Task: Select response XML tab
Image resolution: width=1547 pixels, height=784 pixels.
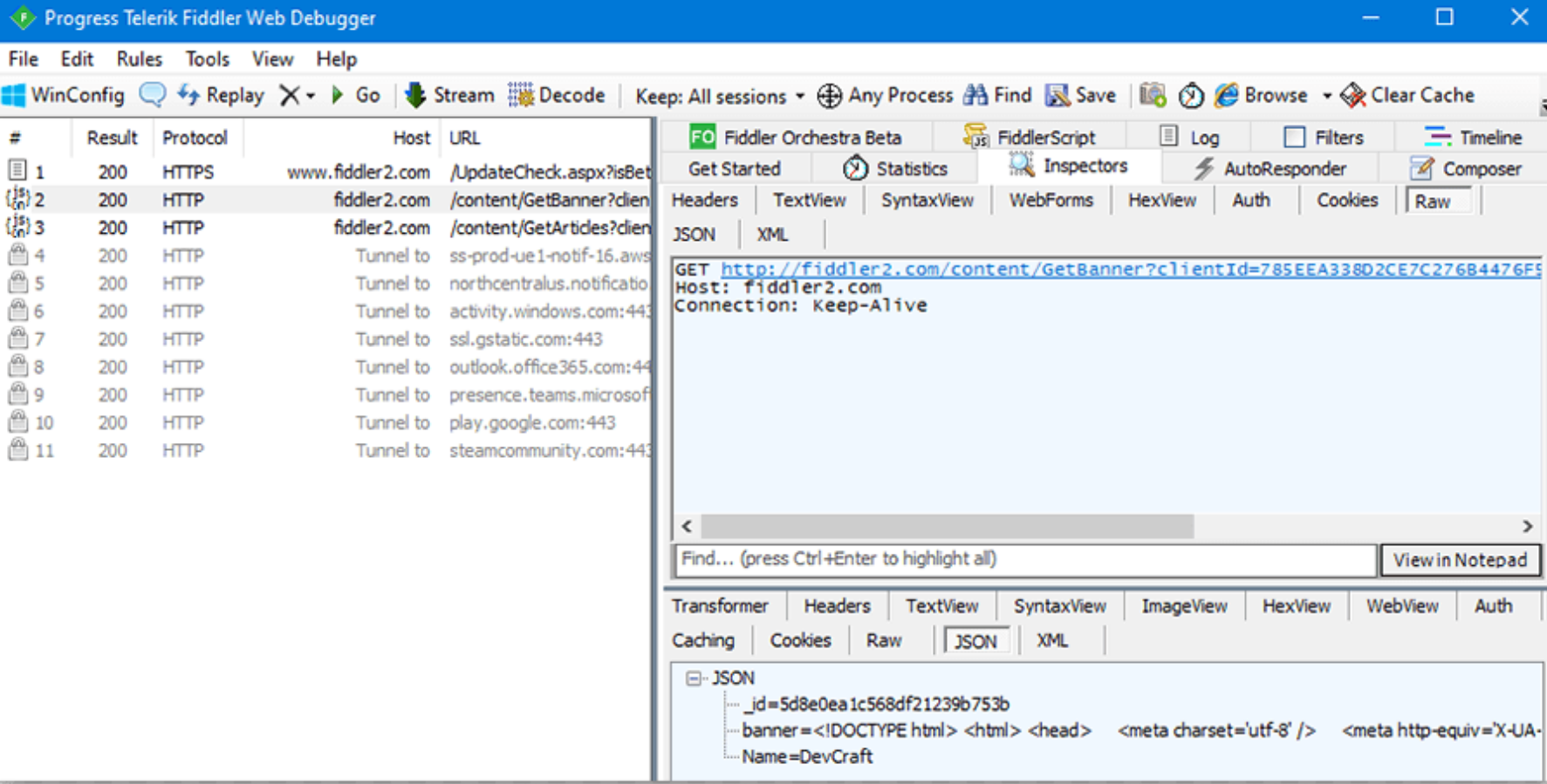Action: (x=1052, y=640)
